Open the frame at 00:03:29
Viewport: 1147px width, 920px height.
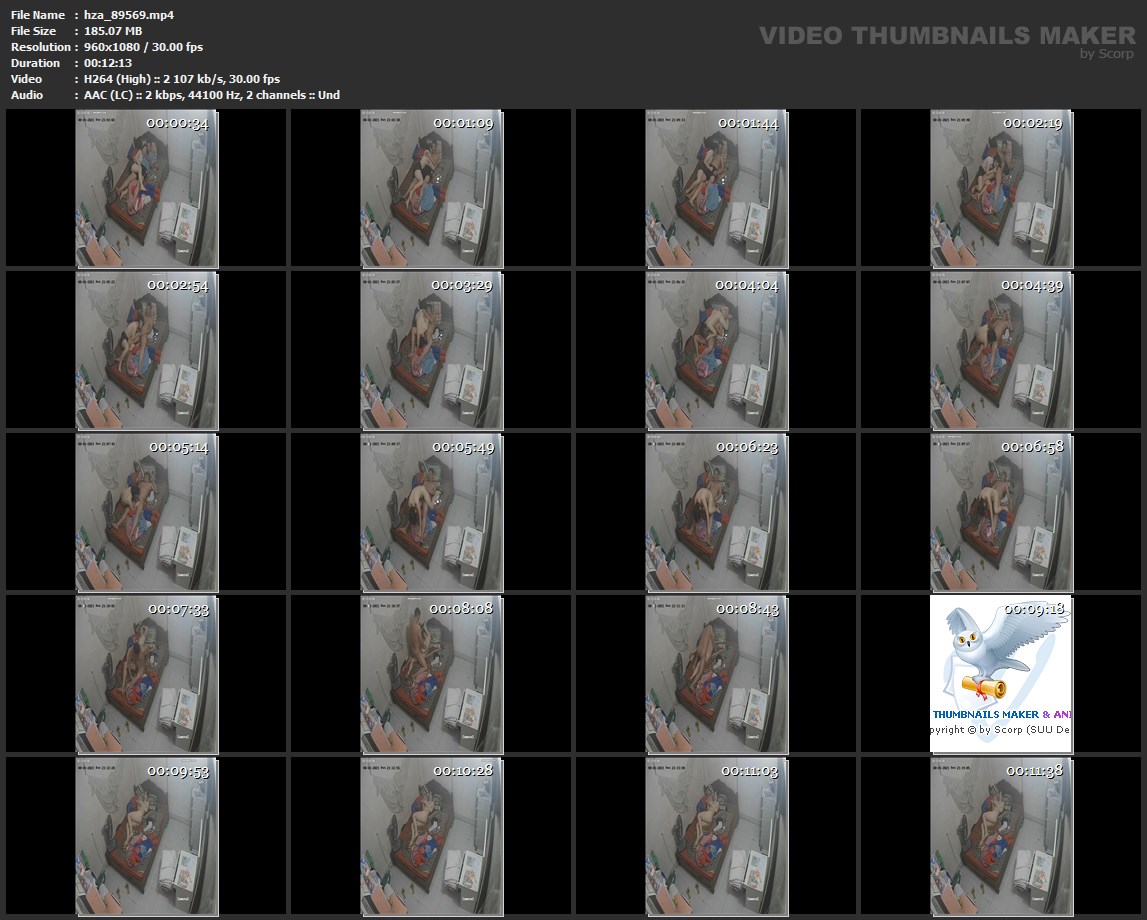pyautogui.click(x=431, y=350)
